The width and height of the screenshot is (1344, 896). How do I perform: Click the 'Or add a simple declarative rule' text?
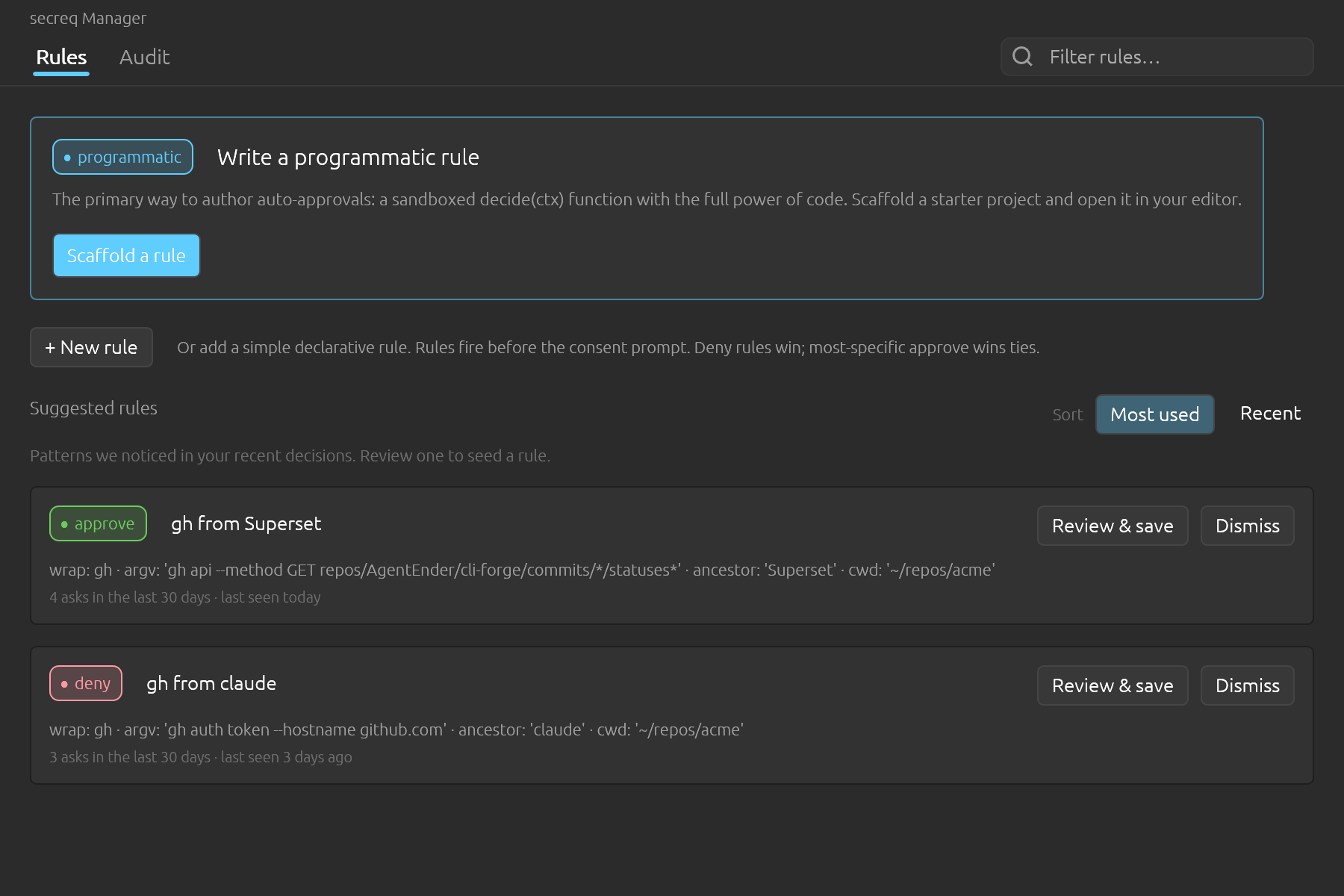pyautogui.click(x=608, y=347)
